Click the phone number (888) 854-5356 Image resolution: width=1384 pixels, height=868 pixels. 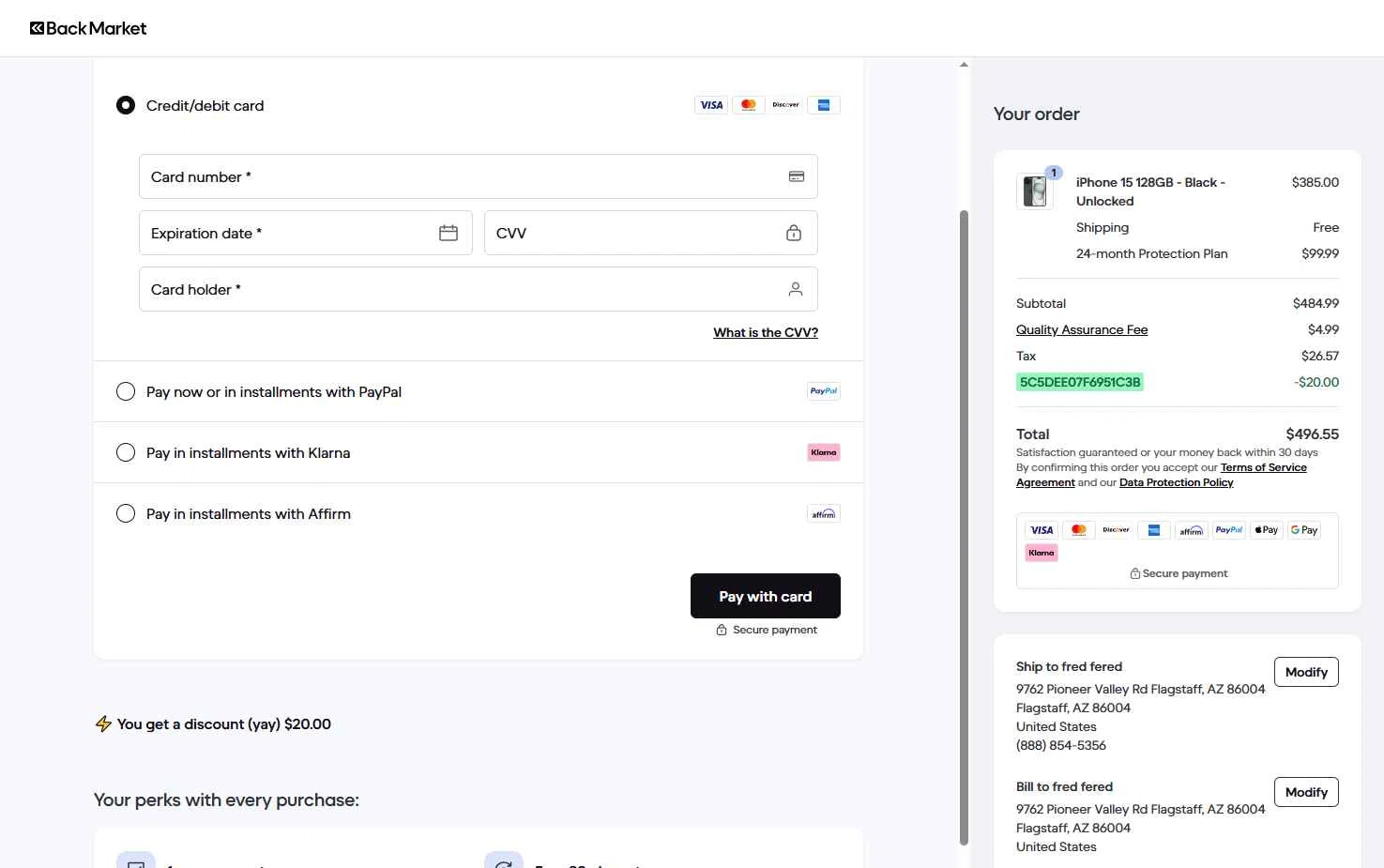1061,745
